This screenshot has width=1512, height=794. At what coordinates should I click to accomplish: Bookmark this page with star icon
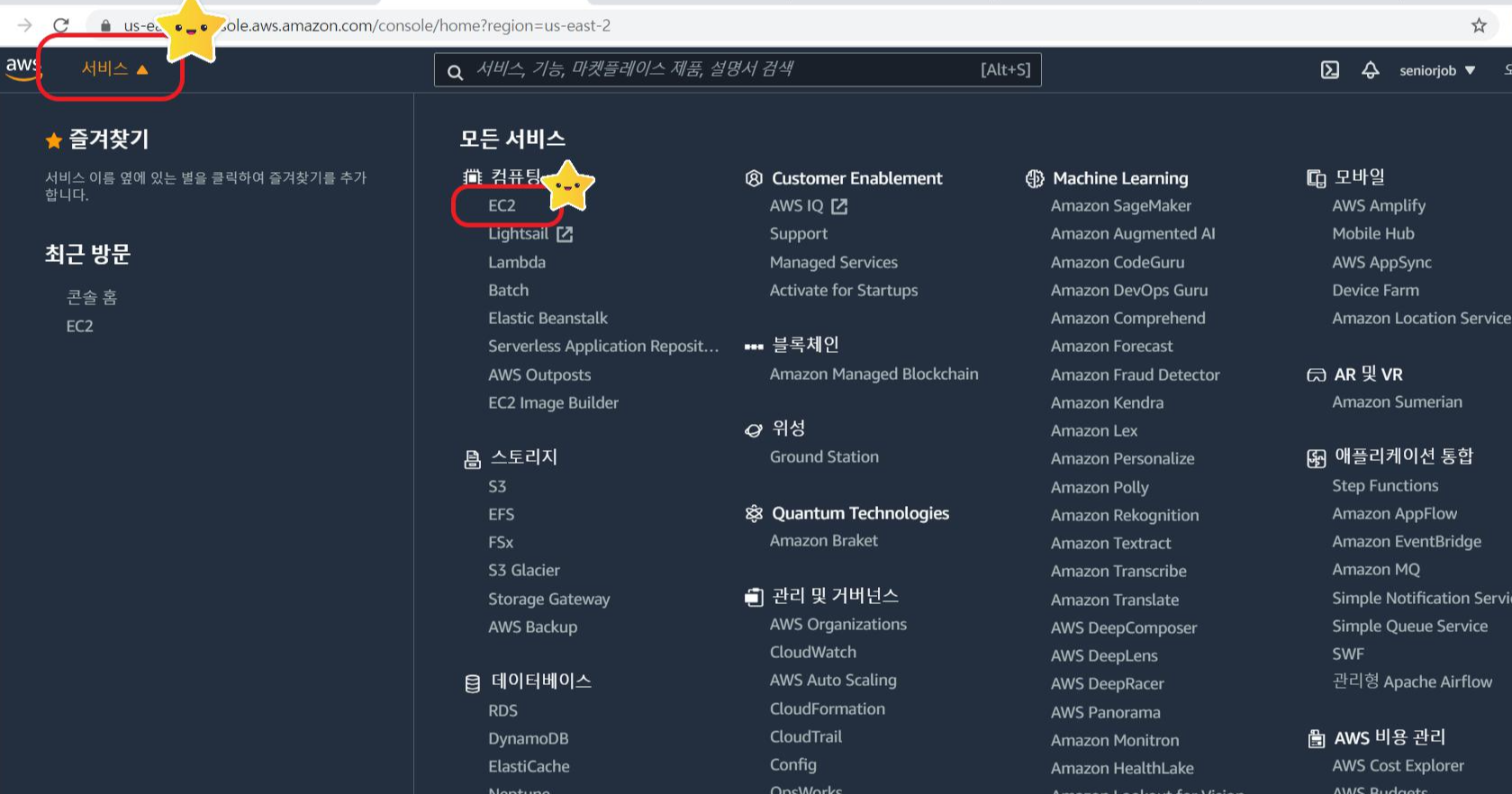coord(1479,25)
